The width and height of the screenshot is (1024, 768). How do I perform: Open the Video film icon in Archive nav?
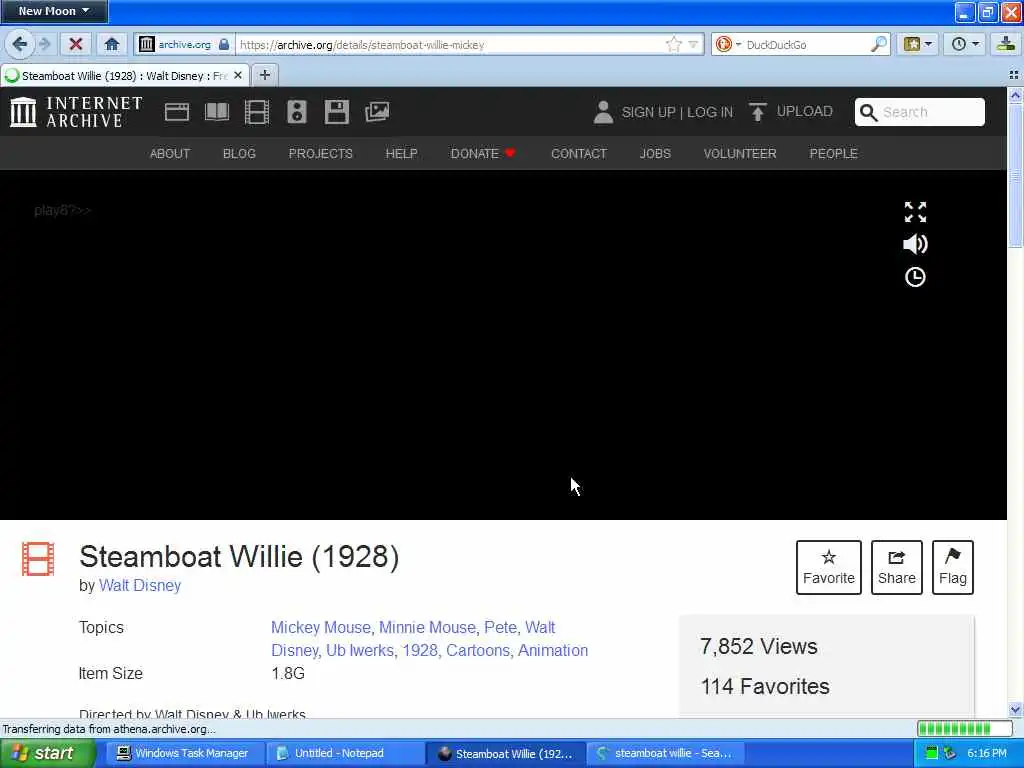click(x=257, y=112)
